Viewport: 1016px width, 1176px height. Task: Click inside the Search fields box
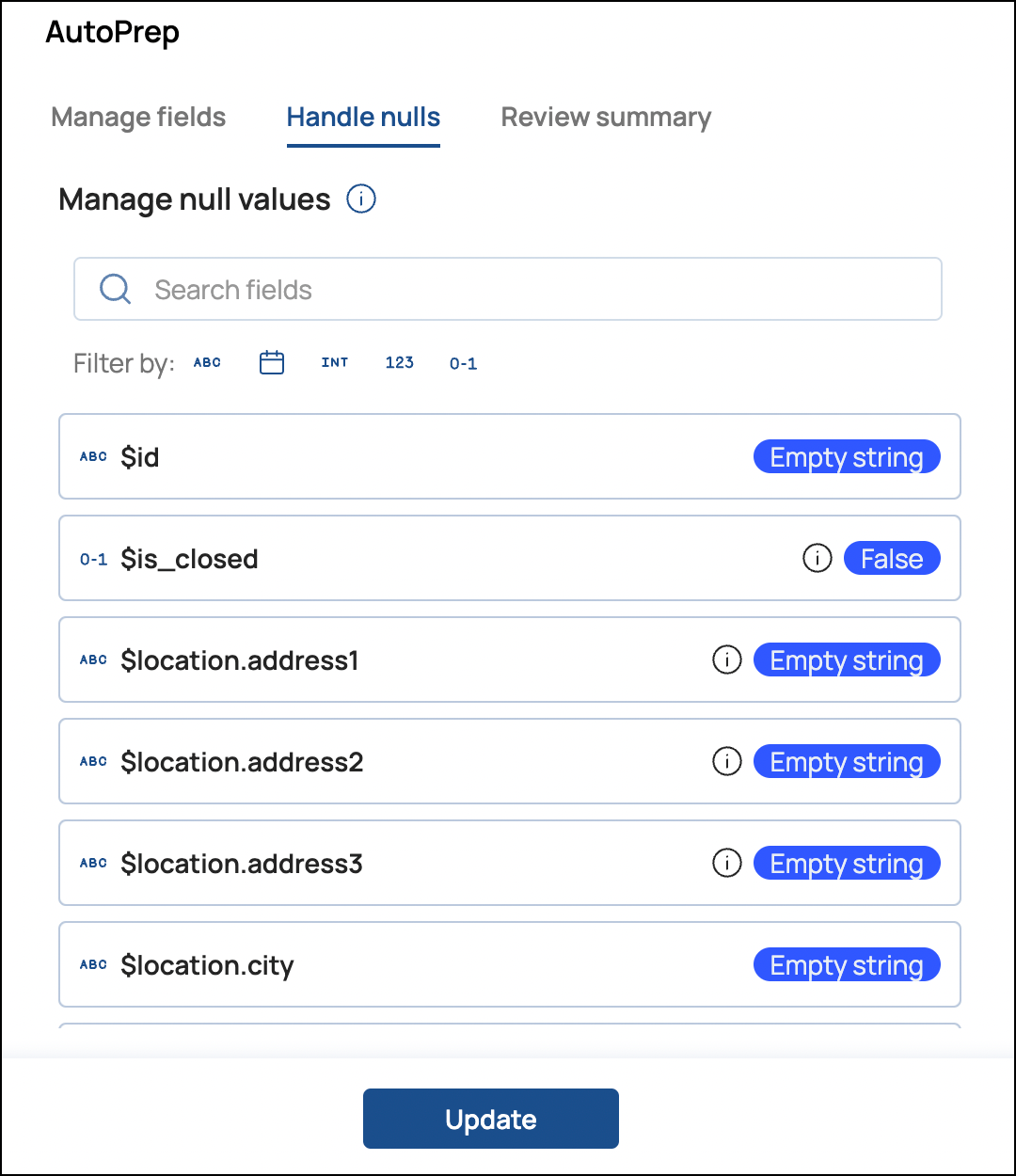point(508,289)
